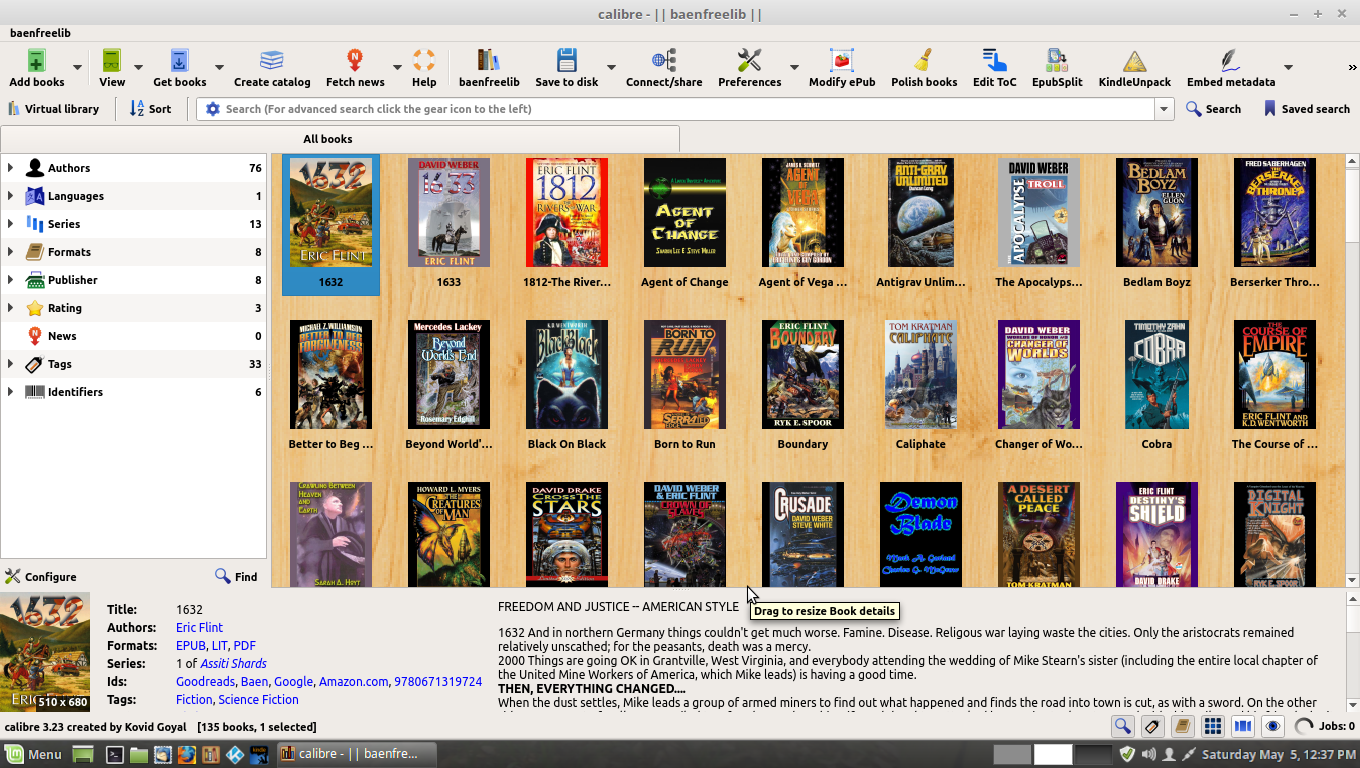Click the Science Fiction tag link

258,700
